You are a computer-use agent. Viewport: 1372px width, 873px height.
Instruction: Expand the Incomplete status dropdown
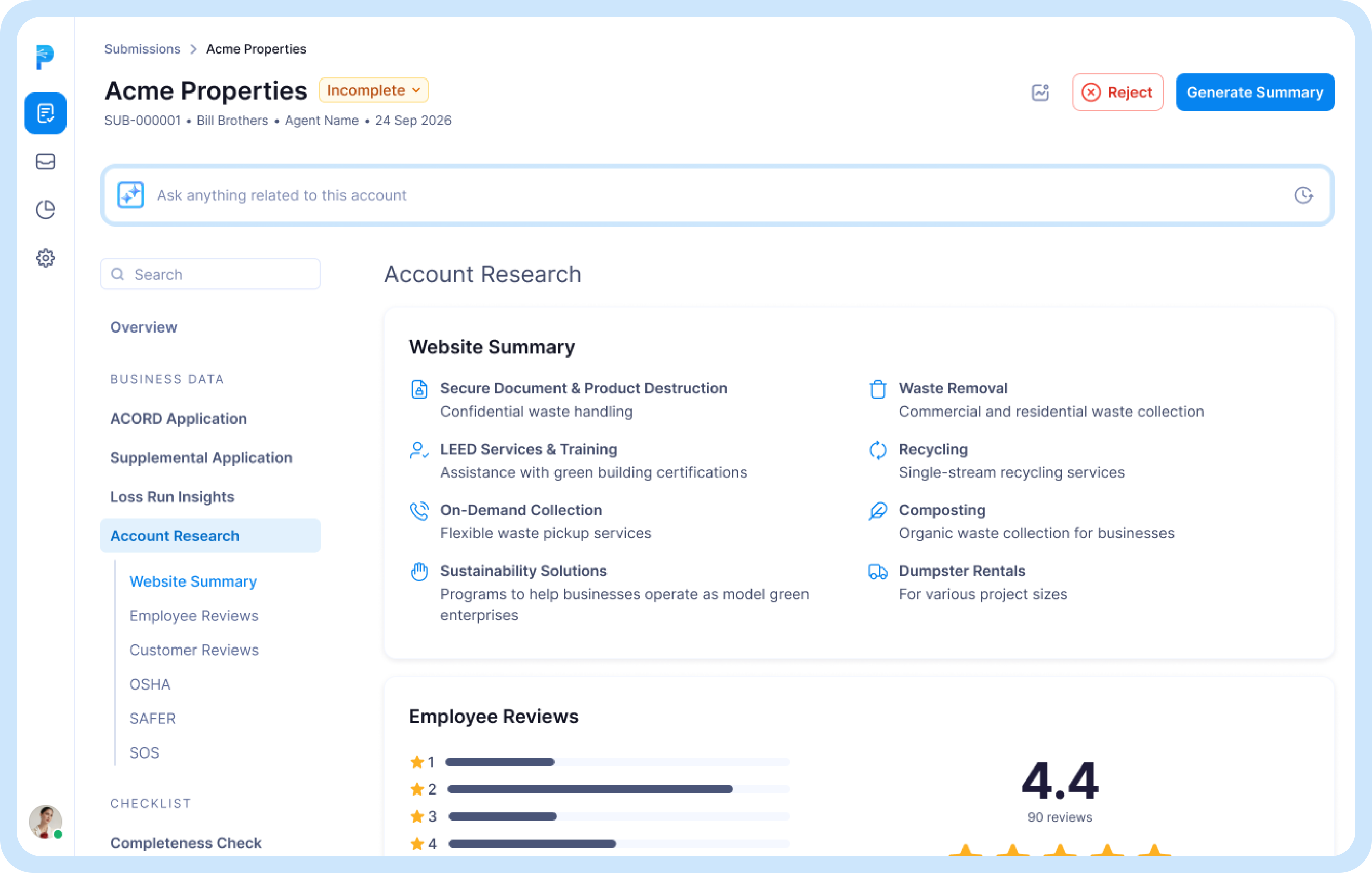click(373, 90)
